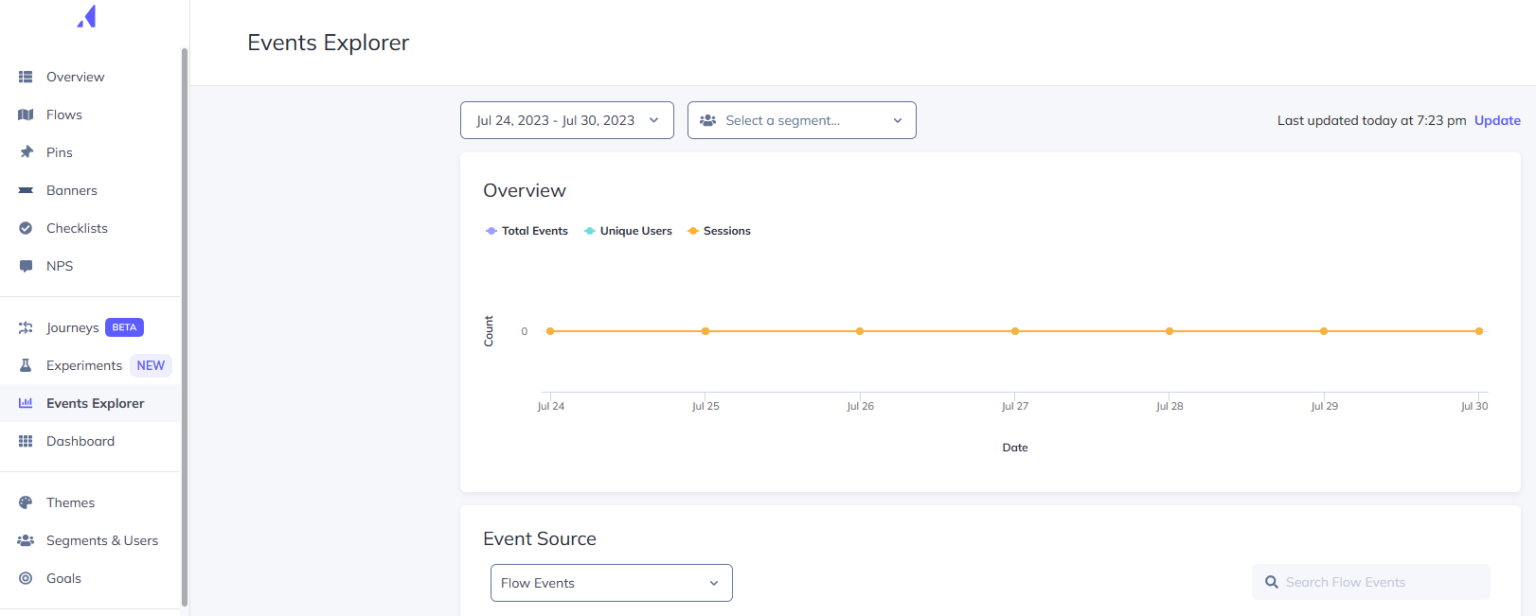Screen dimensions: 1536x616
Task: Open Pins from the sidebar icon
Action: pos(24,152)
